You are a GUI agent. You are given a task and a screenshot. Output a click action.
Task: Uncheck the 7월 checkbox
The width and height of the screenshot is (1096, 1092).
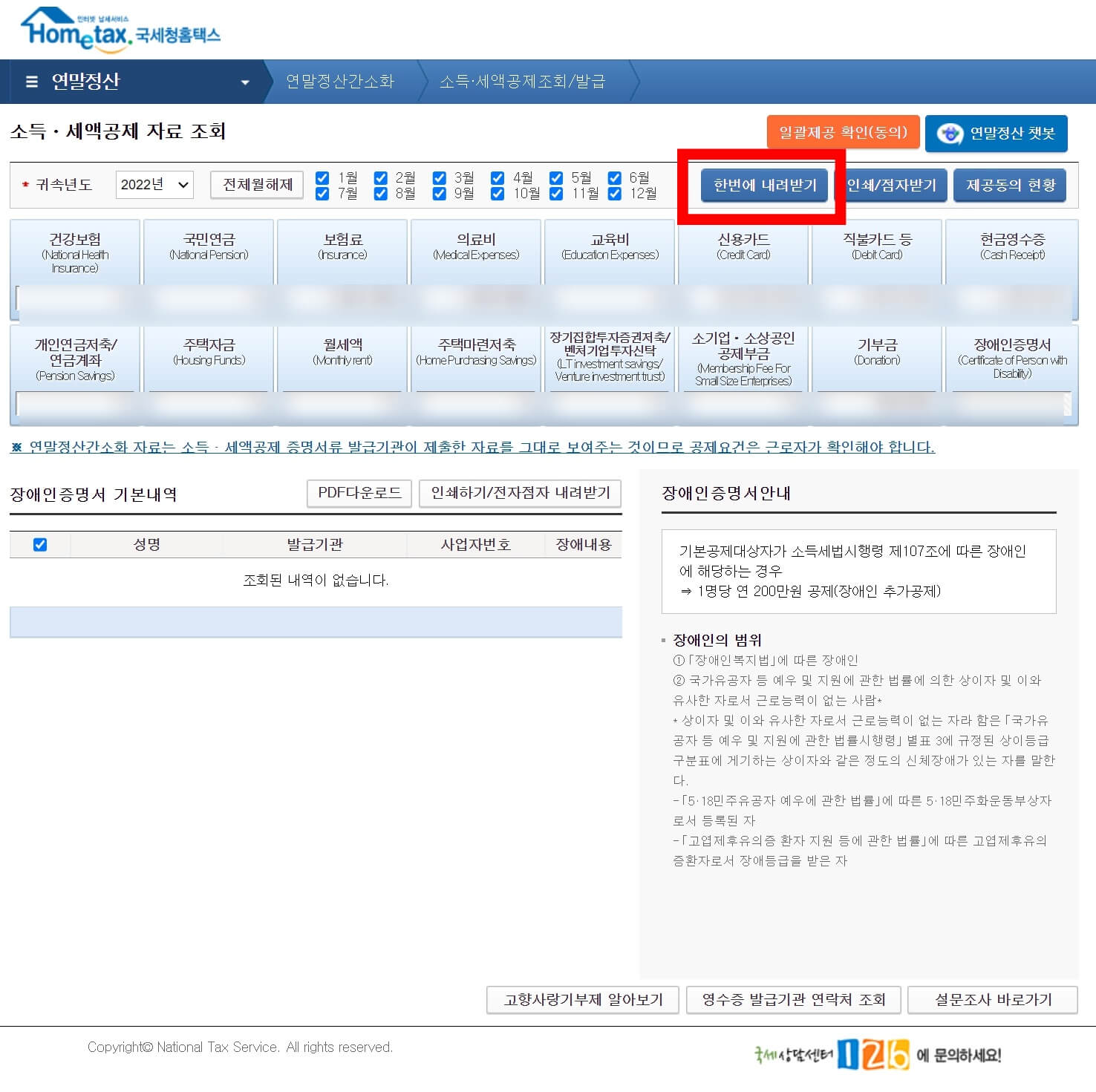pos(322,194)
